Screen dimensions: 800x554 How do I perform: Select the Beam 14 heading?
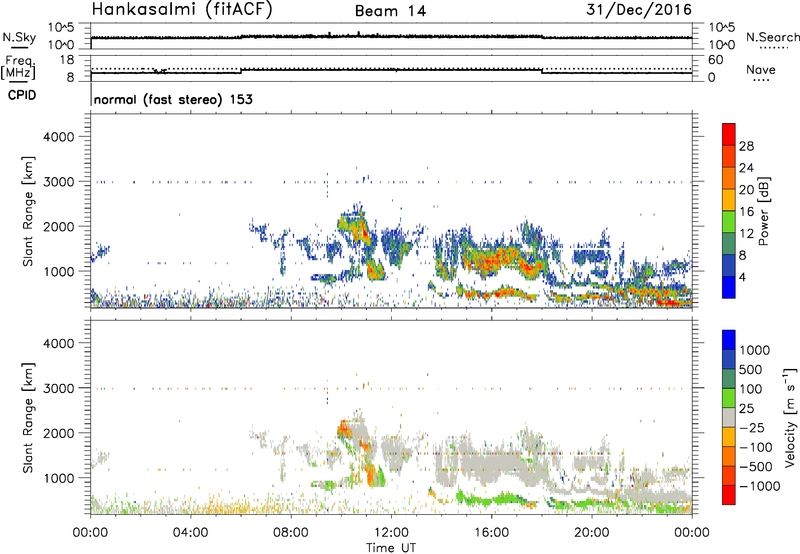click(390, 11)
